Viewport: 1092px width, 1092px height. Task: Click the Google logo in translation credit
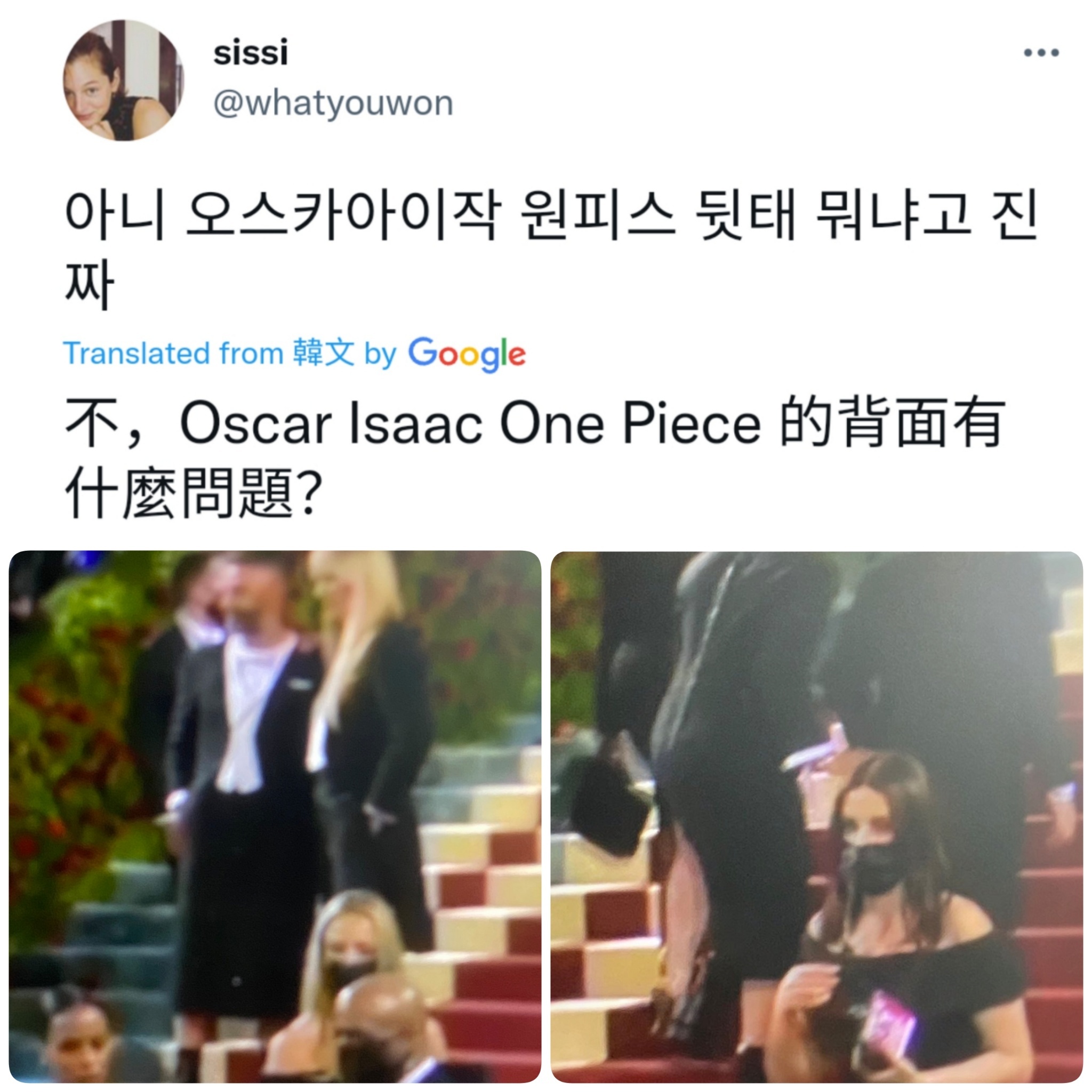[x=467, y=355]
